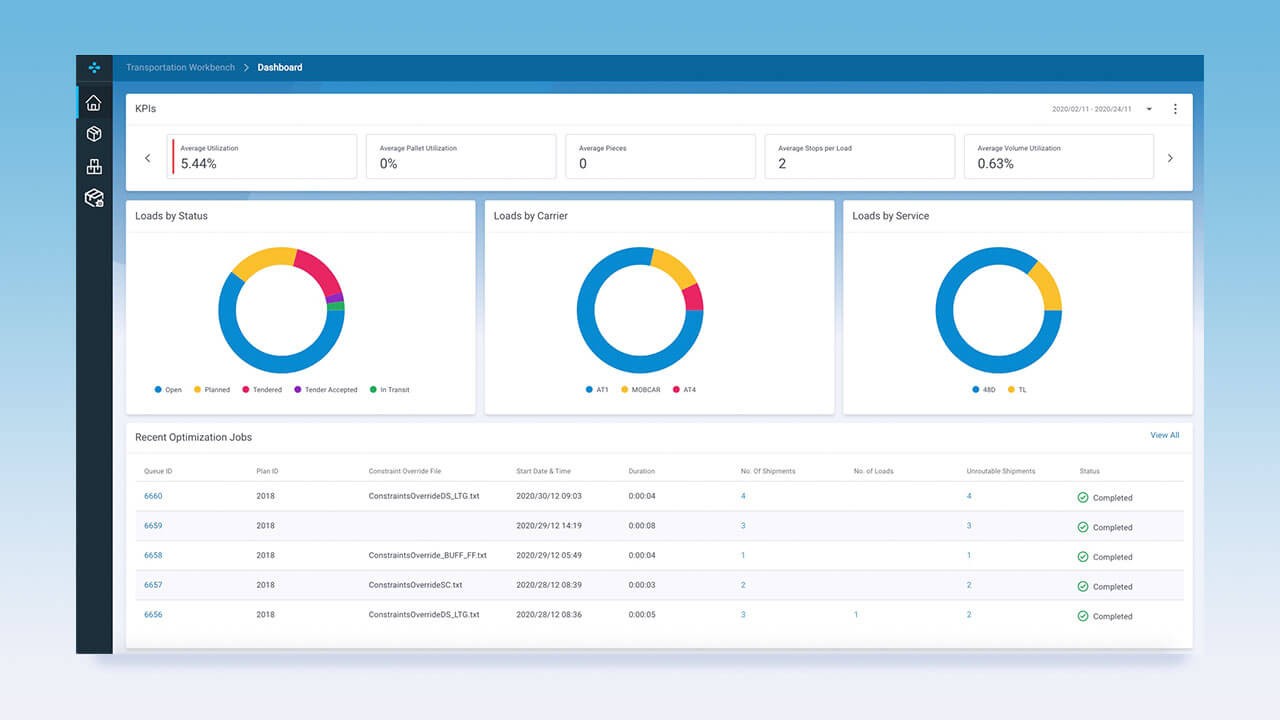Click the right arrow on the KPI carousel
This screenshot has height=720, width=1280.
[x=1170, y=157]
